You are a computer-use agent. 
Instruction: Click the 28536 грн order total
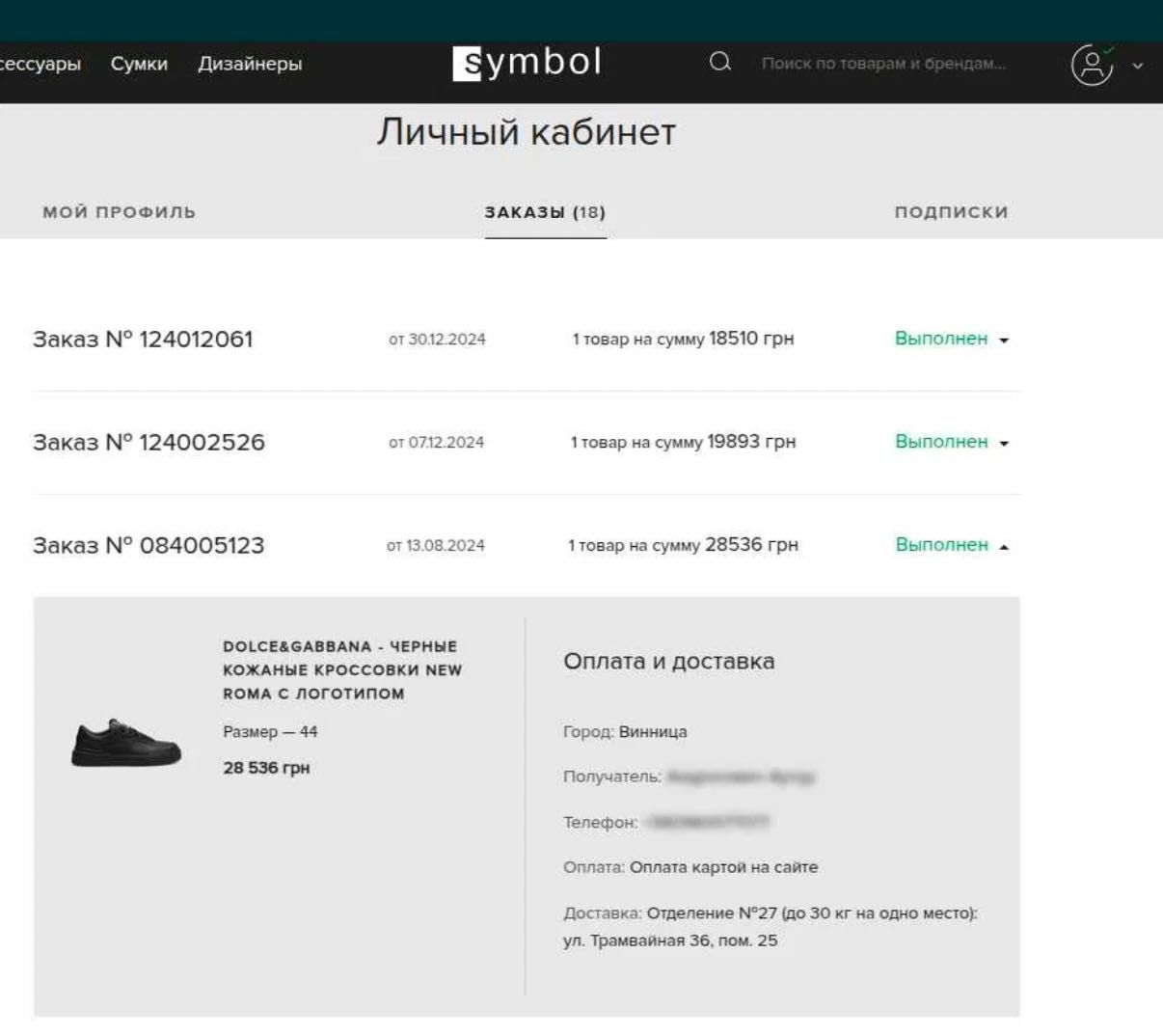[751, 545]
